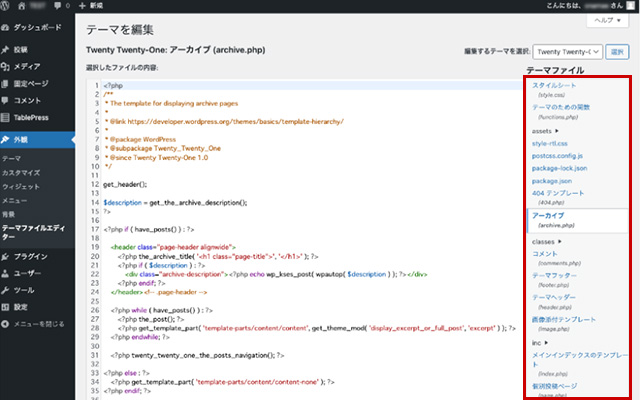The width and height of the screenshot is (640, 400).
Task: Click the $description = get_the_archive_description() line
Action: [x=175, y=203]
